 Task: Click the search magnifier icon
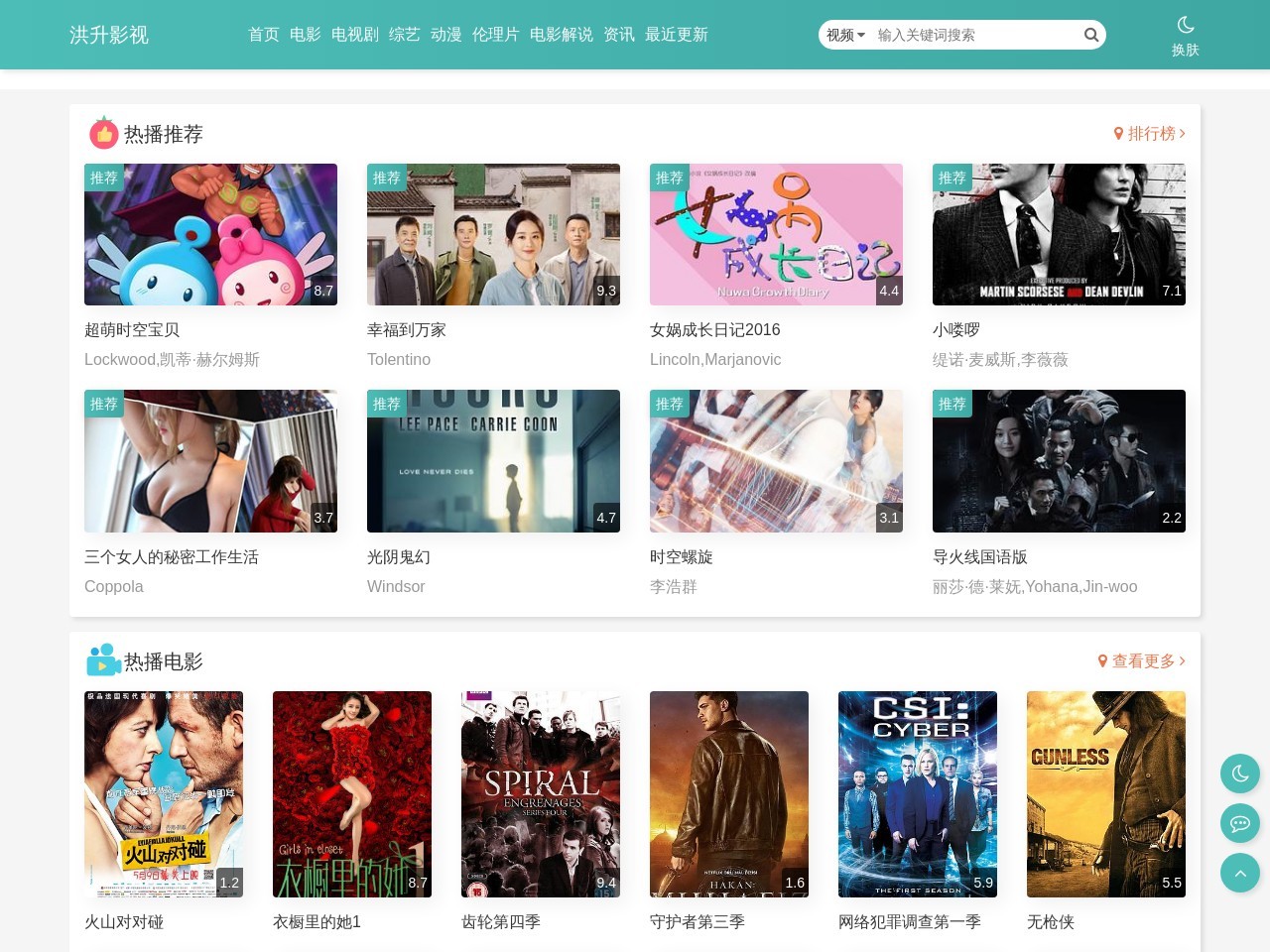[x=1090, y=35]
